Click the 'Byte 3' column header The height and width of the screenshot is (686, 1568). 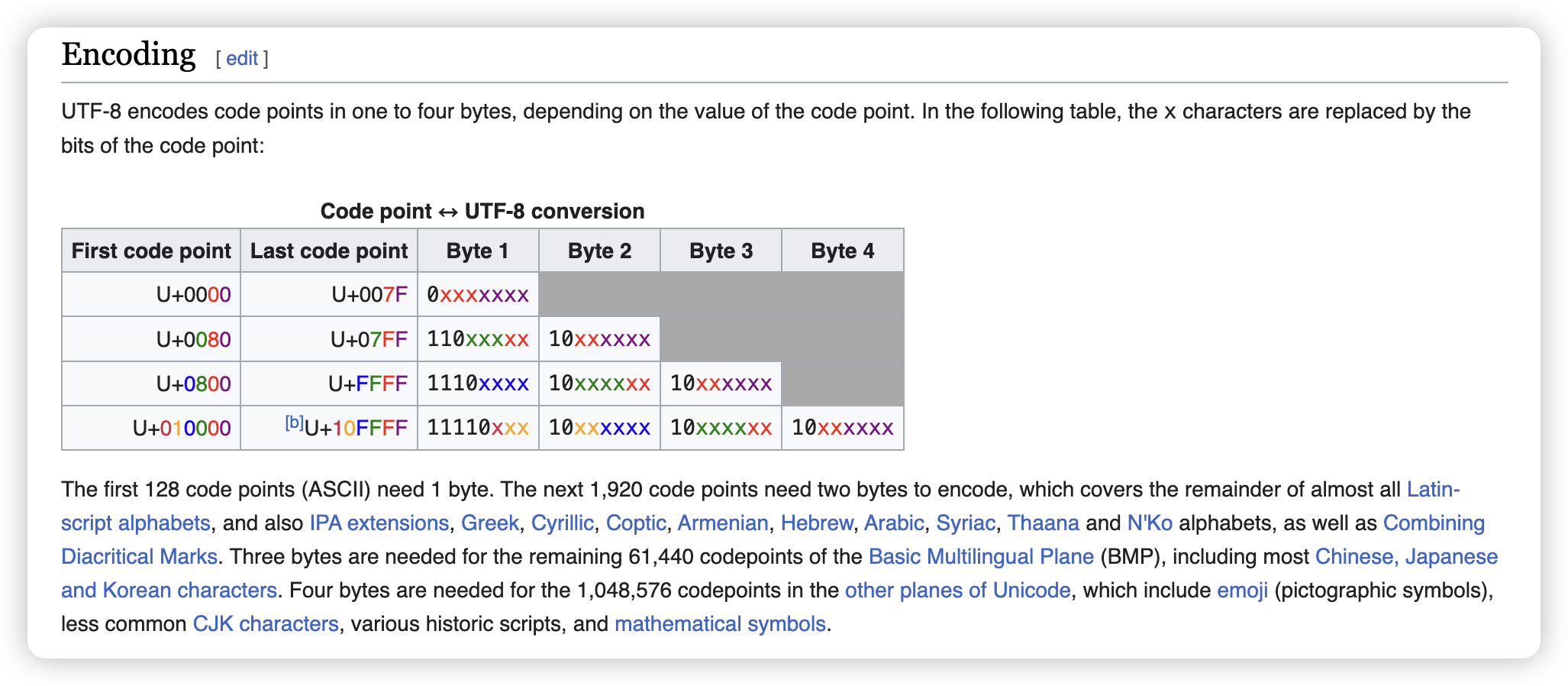click(721, 251)
